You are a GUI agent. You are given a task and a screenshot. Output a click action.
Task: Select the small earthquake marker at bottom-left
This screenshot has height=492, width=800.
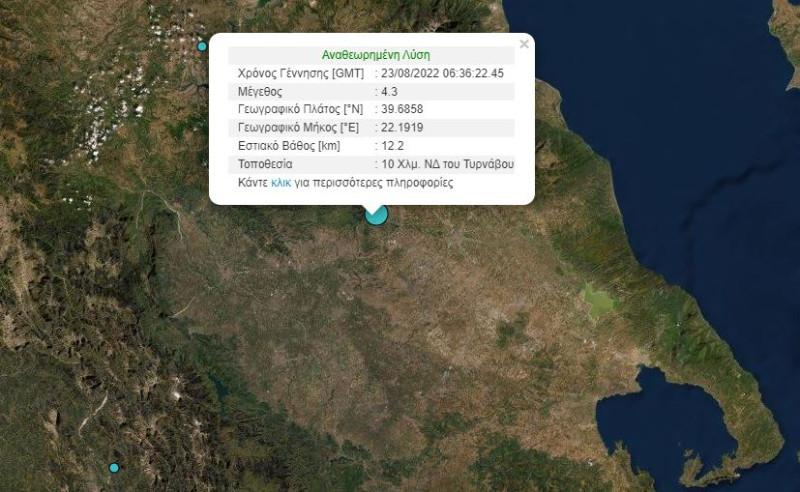[114, 468]
